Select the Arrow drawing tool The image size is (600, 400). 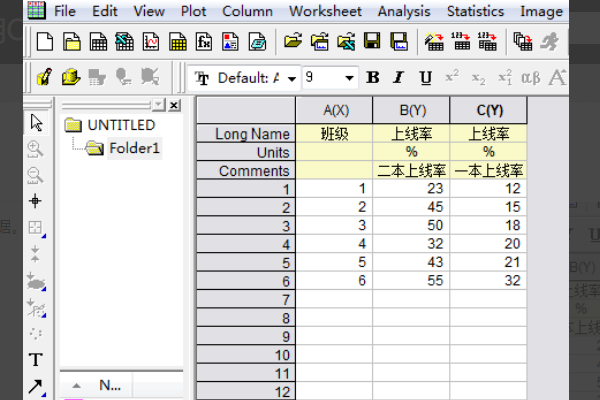[36, 386]
